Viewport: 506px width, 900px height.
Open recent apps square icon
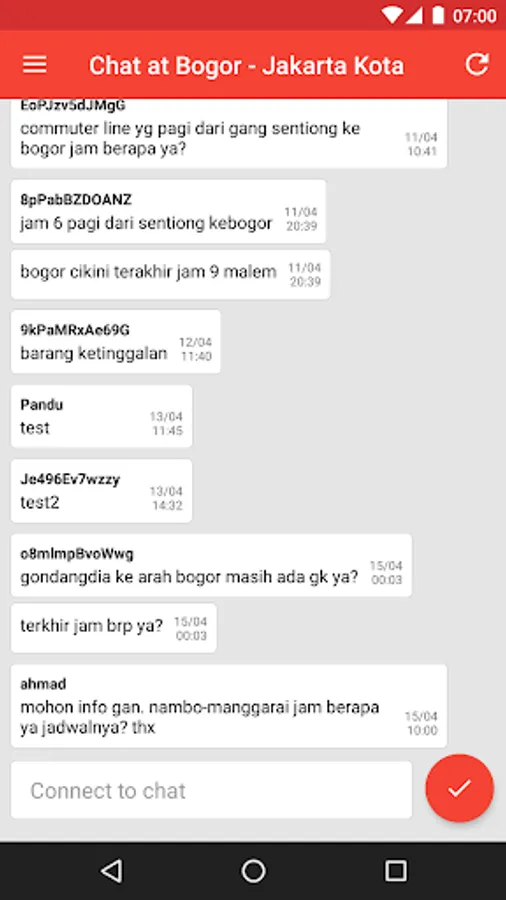coord(395,871)
